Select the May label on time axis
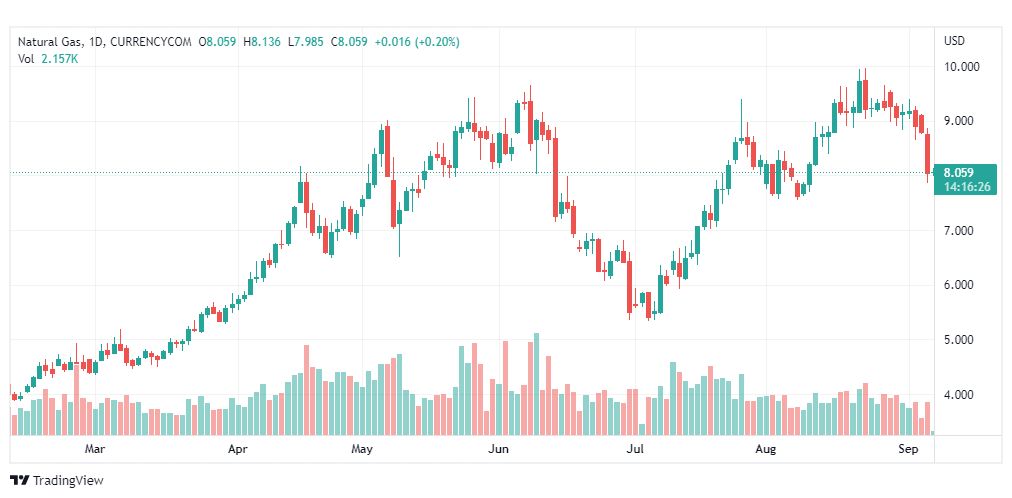 pos(362,449)
